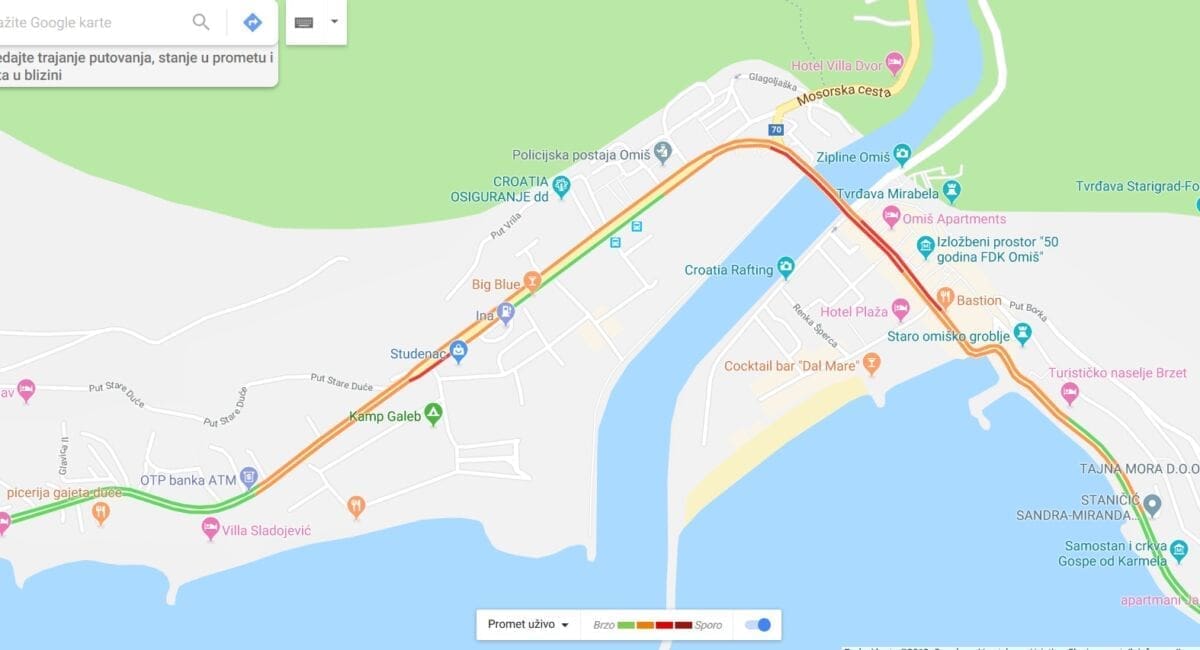Click the Policijska postaja Omiš label

pos(580,155)
